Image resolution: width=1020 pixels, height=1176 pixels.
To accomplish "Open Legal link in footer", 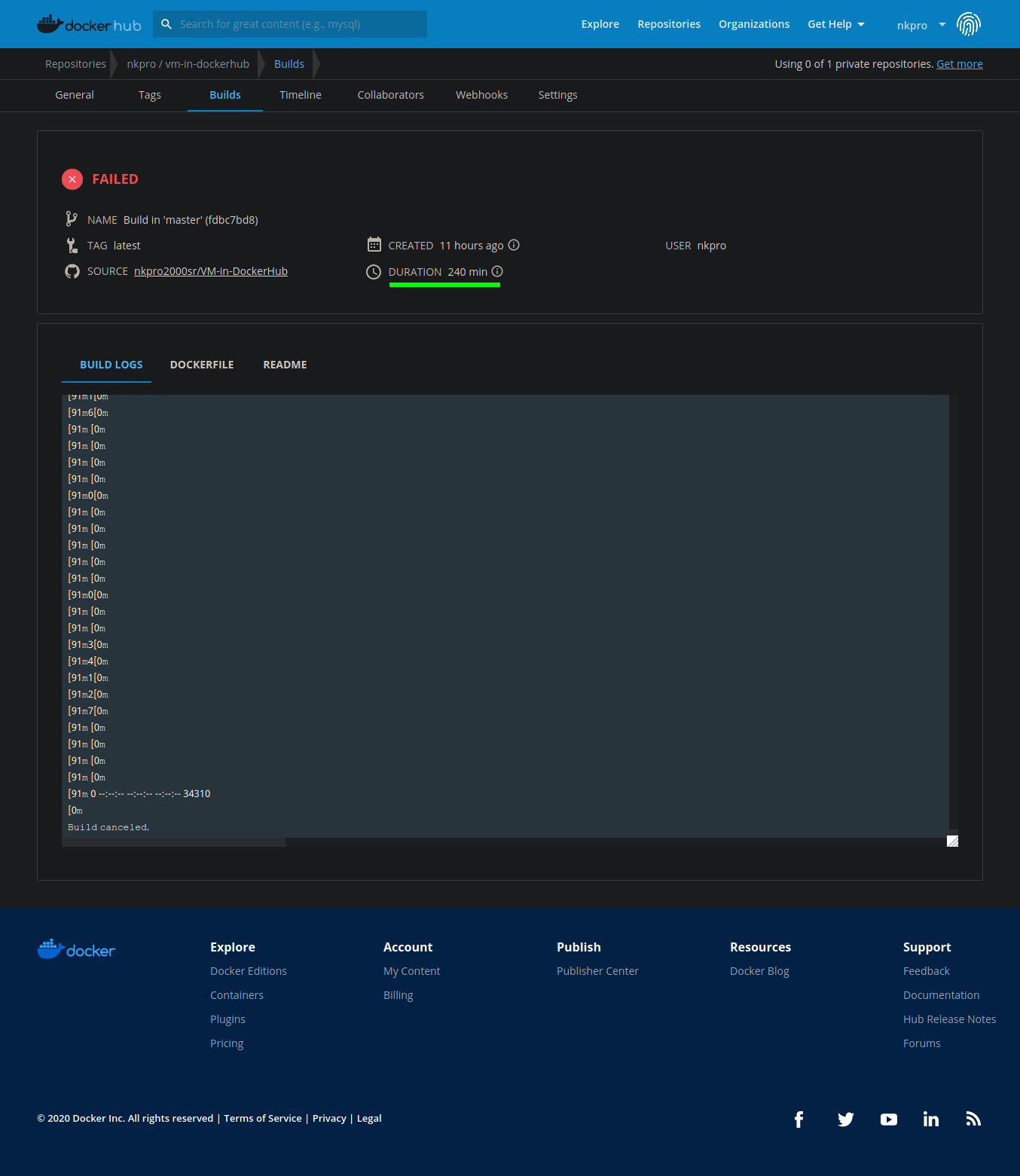I will [369, 1118].
